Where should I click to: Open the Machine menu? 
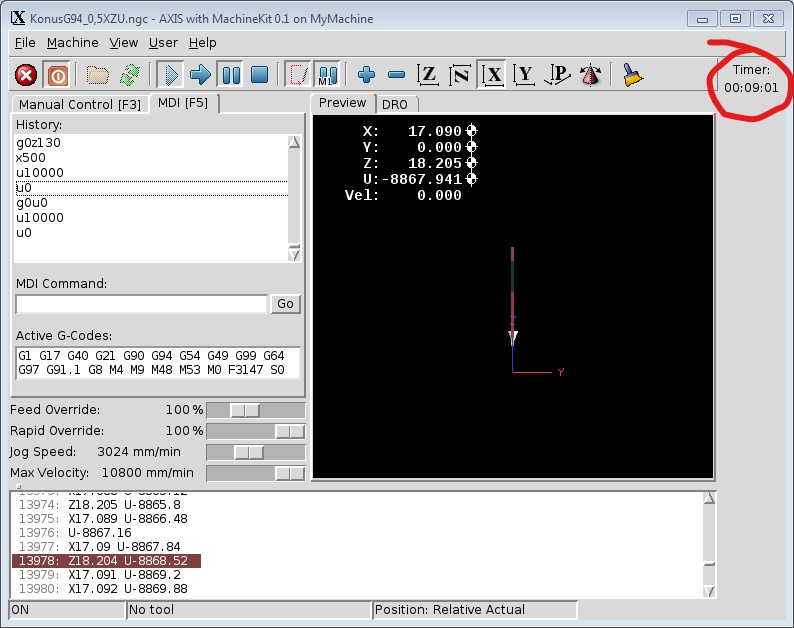72,43
